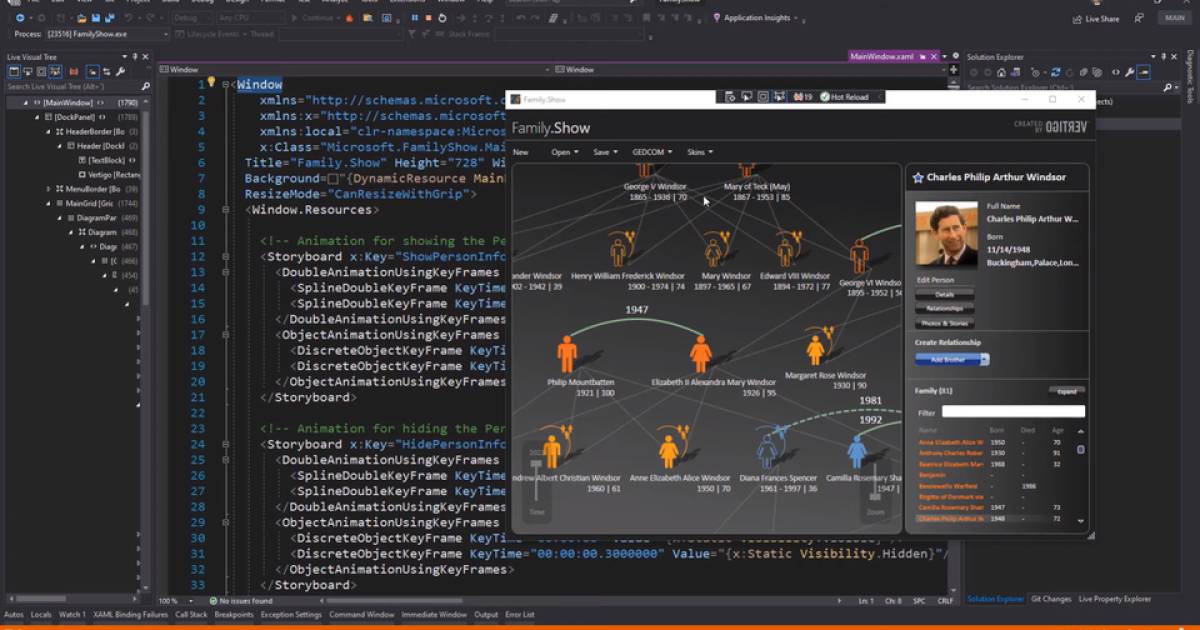Open the XAML Binding Failures panel tab
1200x630 pixels.
coord(132,616)
